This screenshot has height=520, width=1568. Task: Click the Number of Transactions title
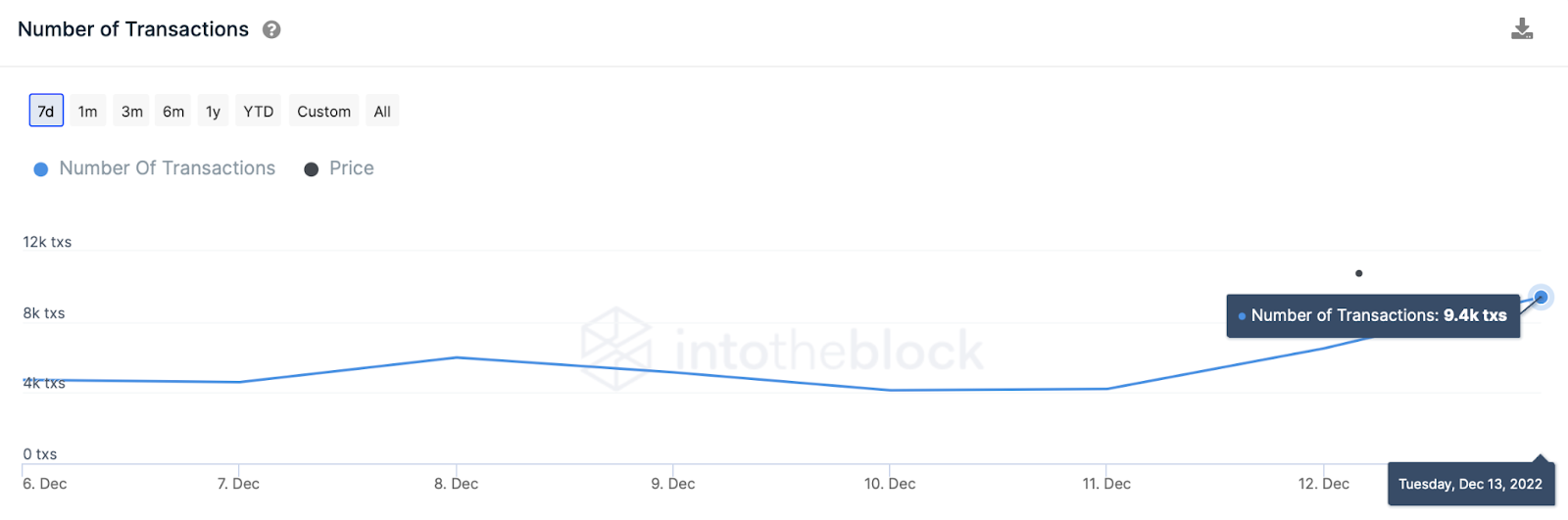click(x=133, y=29)
